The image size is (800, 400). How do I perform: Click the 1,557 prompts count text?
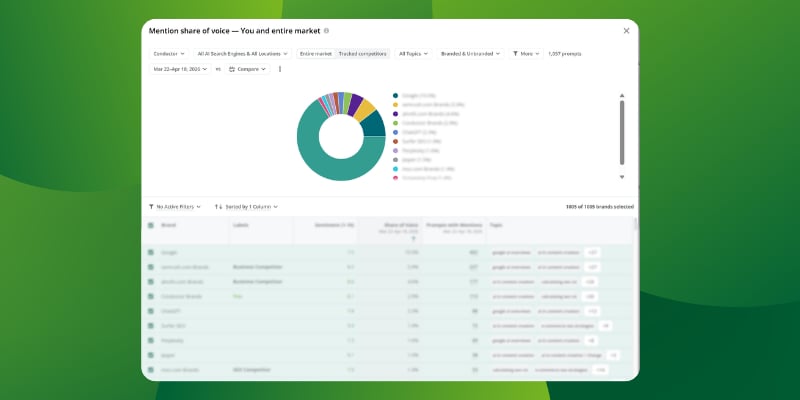click(x=565, y=54)
